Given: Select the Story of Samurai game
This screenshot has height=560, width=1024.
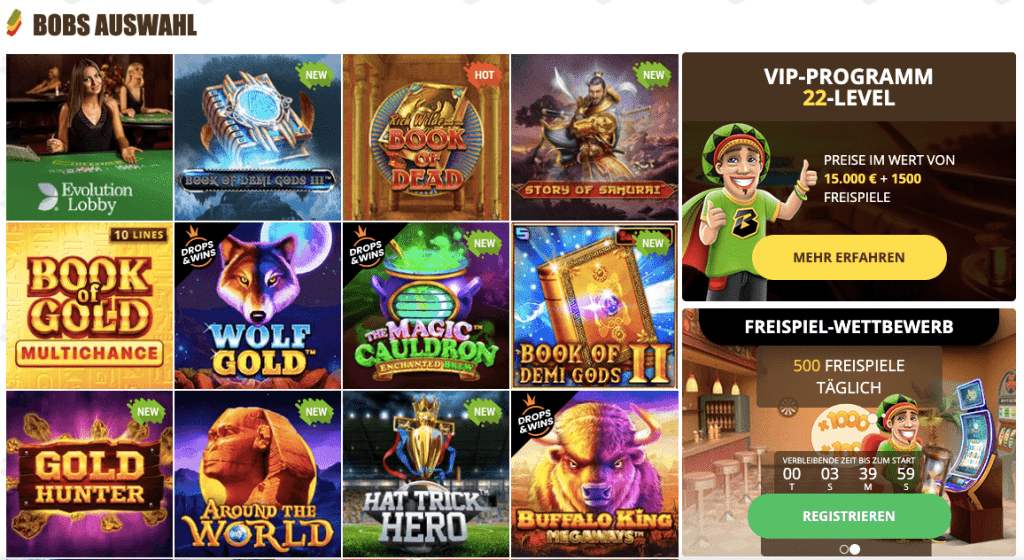Looking at the screenshot, I should [x=594, y=137].
